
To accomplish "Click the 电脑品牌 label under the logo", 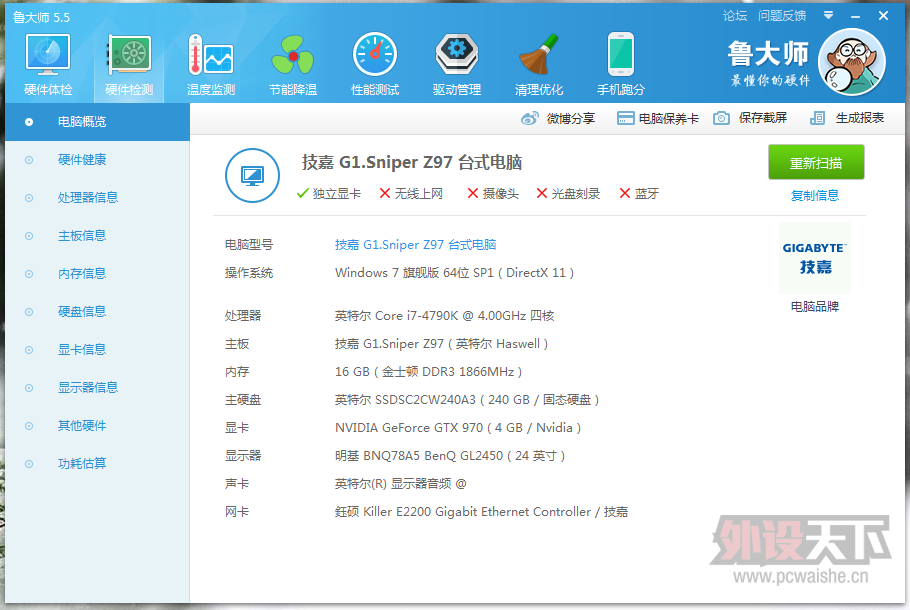I will 815,306.
